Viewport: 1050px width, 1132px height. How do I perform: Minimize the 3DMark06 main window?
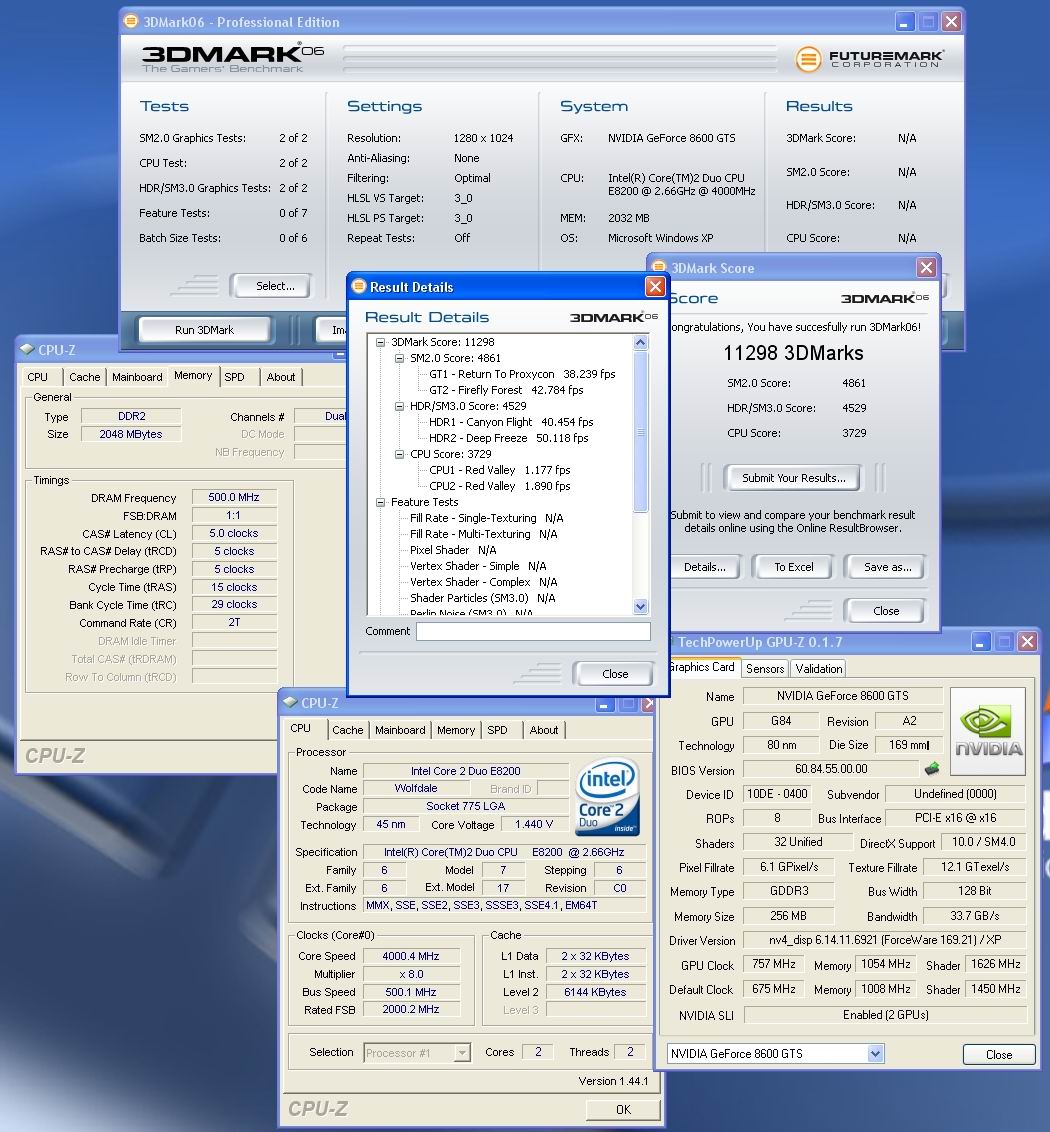tap(906, 22)
